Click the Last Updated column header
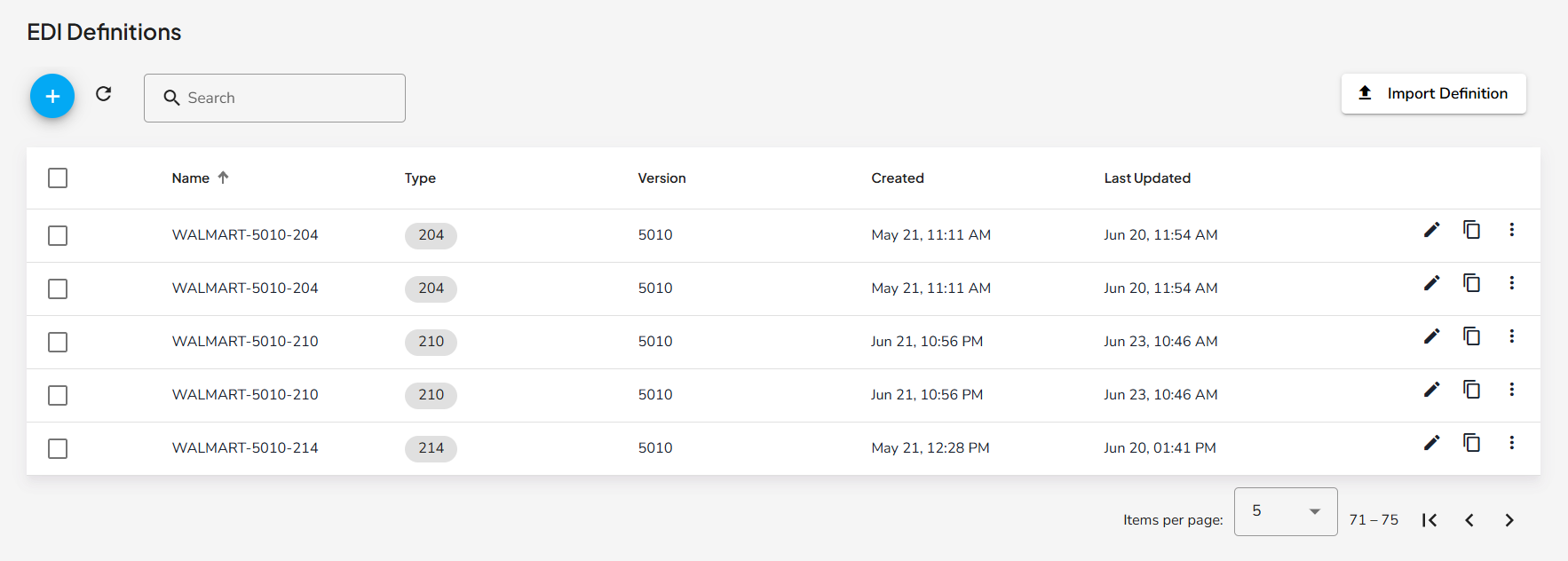Viewport: 1568px width, 561px height. coord(1146,178)
